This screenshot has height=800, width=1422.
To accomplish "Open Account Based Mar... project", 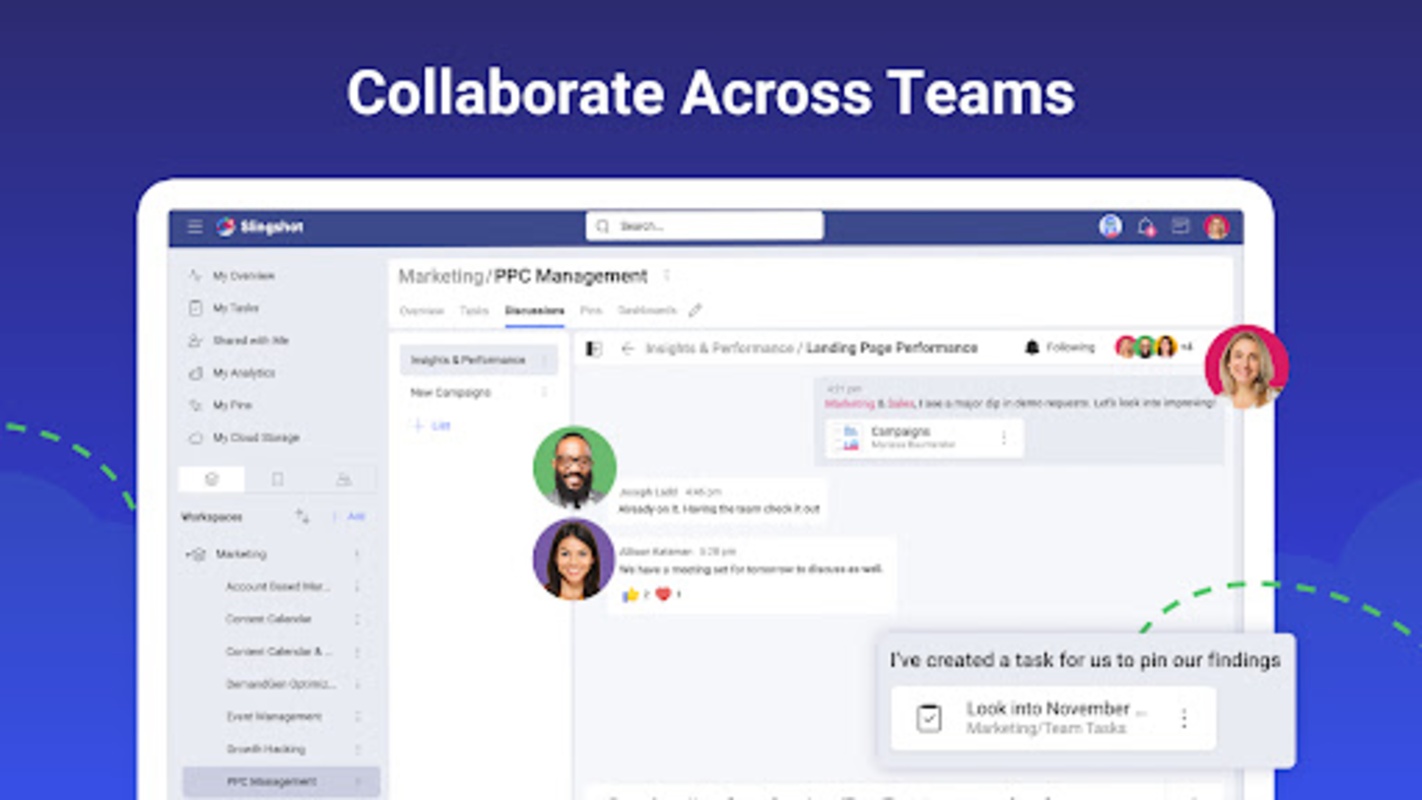I will 277,587.
